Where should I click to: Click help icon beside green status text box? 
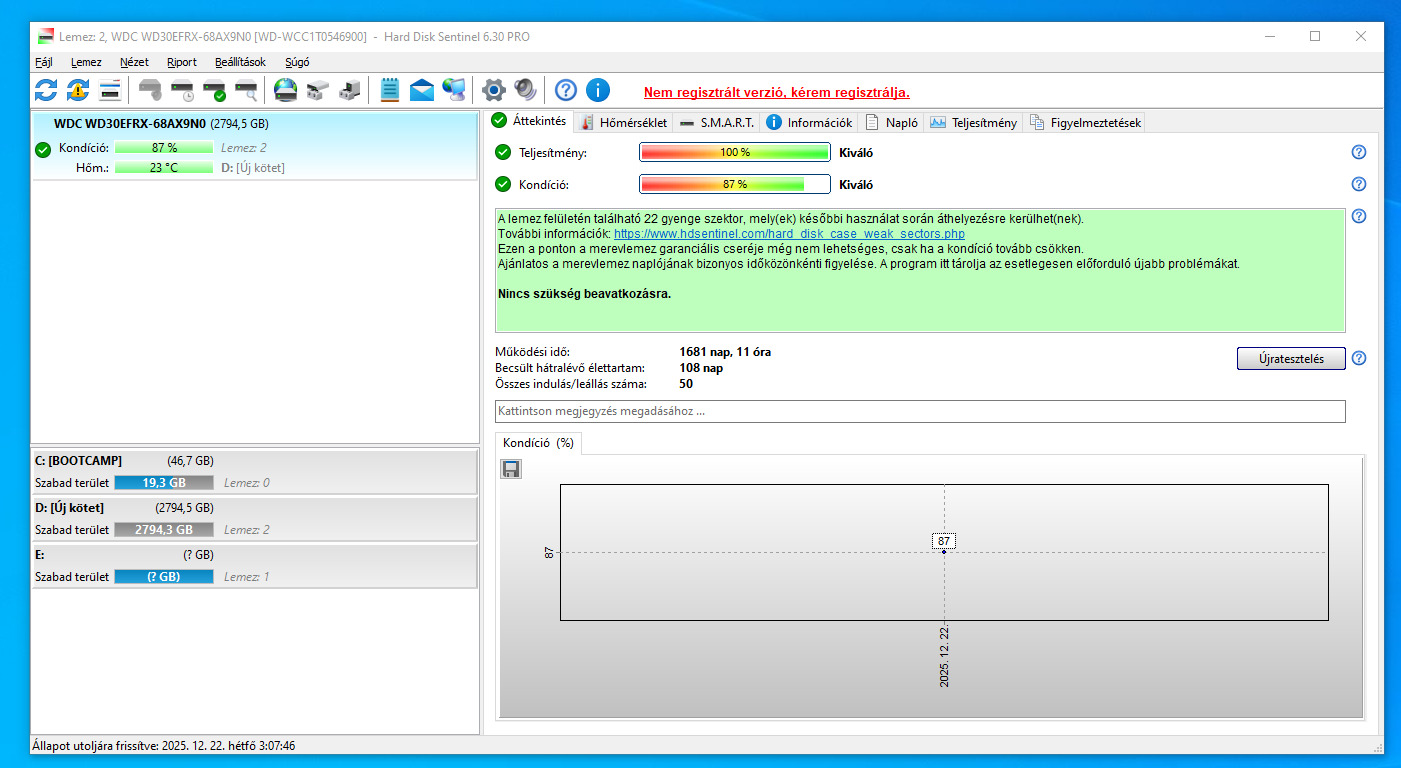click(1359, 216)
